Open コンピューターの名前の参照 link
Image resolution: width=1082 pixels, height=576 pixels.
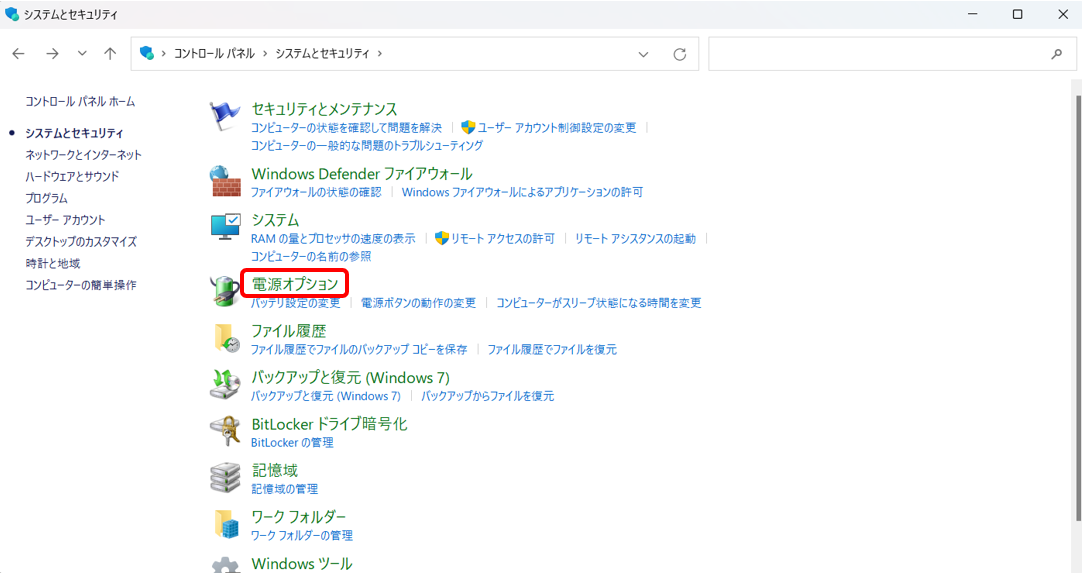point(311,257)
